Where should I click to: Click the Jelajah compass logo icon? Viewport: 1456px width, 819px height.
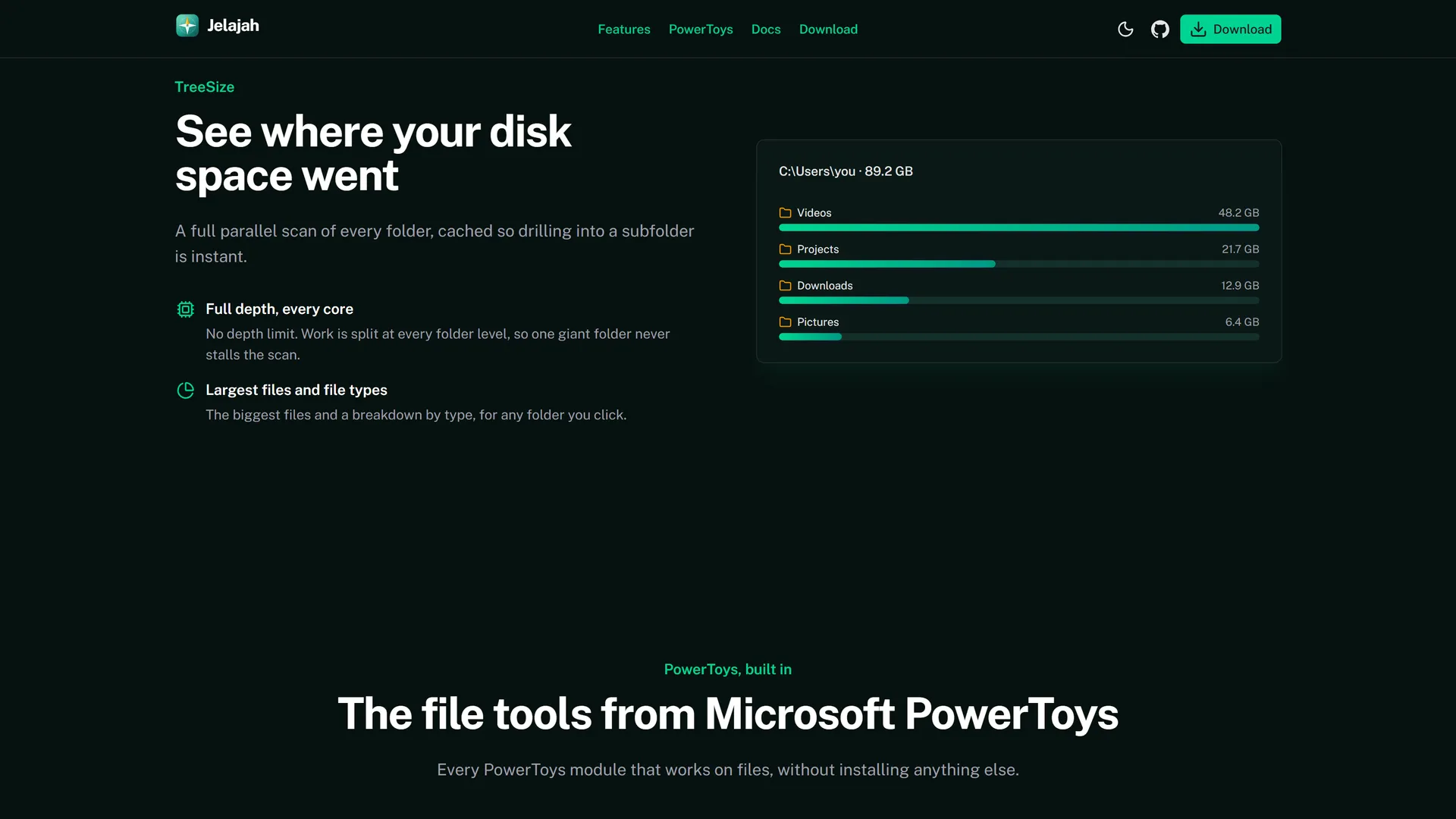(x=187, y=26)
